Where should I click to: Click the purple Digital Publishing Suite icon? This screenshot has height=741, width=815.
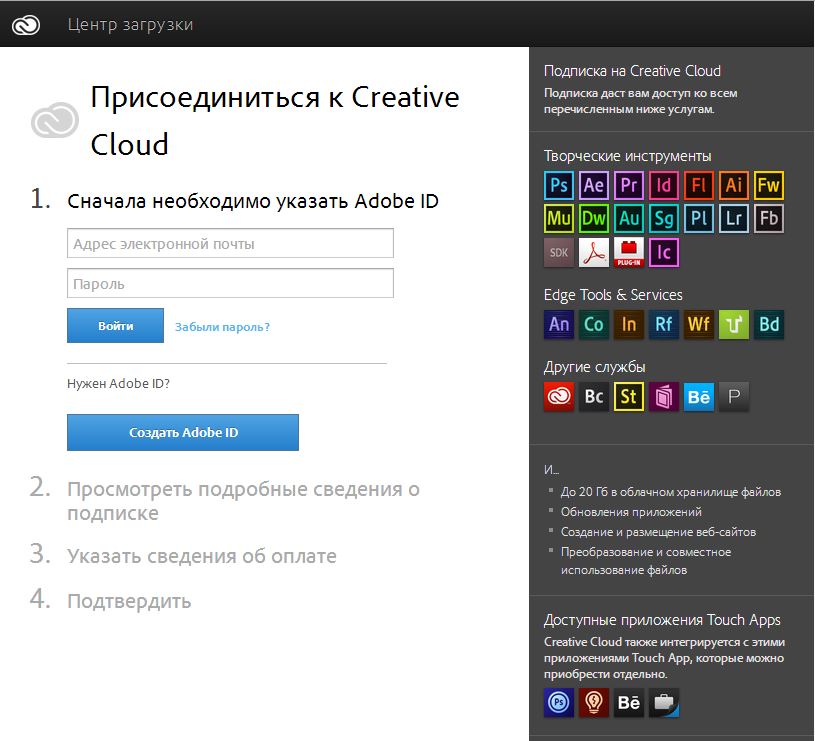click(x=664, y=396)
